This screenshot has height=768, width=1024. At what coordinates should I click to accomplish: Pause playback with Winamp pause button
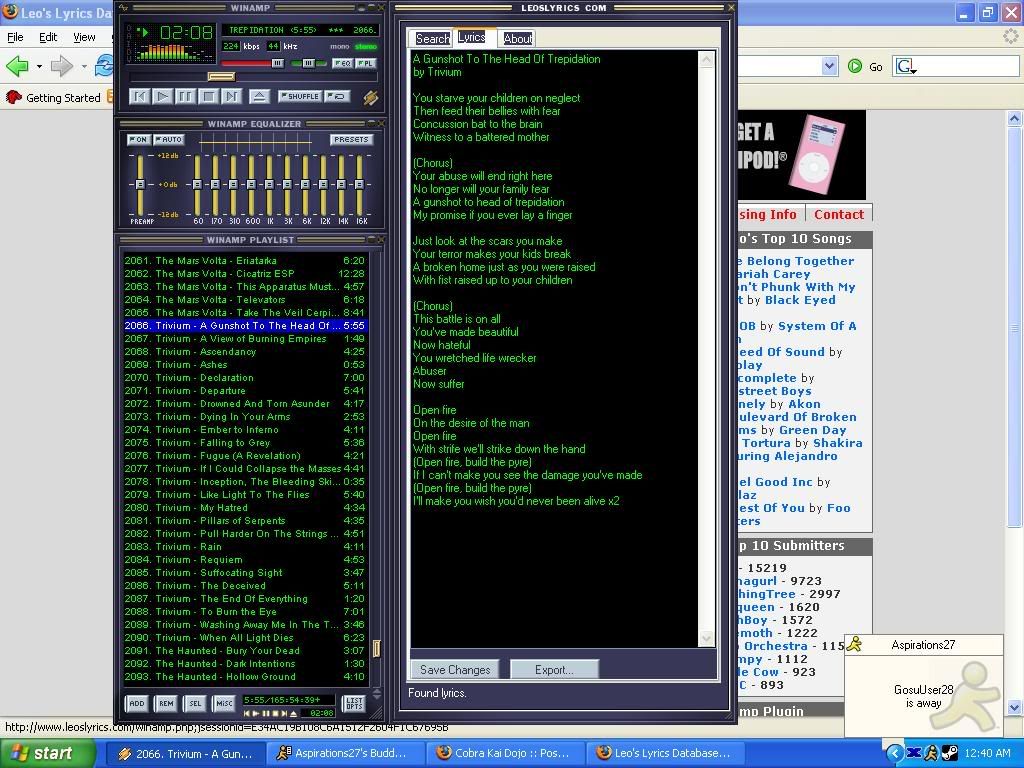tap(185, 97)
